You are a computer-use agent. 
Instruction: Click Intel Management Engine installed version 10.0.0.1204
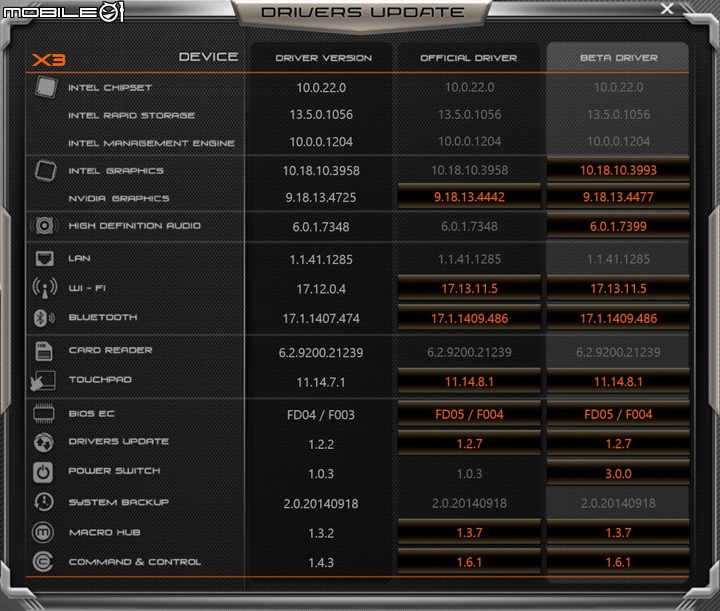click(x=321, y=142)
